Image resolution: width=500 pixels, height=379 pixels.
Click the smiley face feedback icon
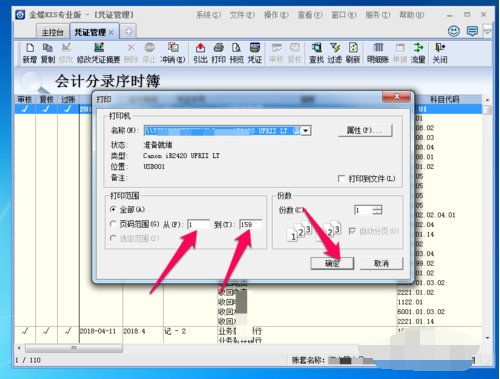(x=454, y=31)
